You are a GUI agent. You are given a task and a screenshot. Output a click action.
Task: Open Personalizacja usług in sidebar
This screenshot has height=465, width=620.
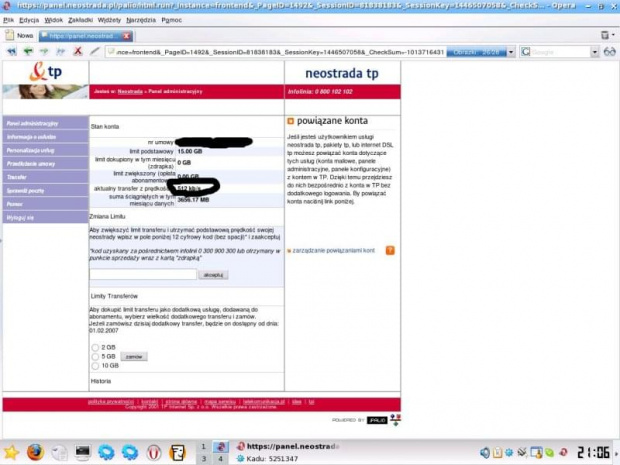pyautogui.click(x=45, y=150)
